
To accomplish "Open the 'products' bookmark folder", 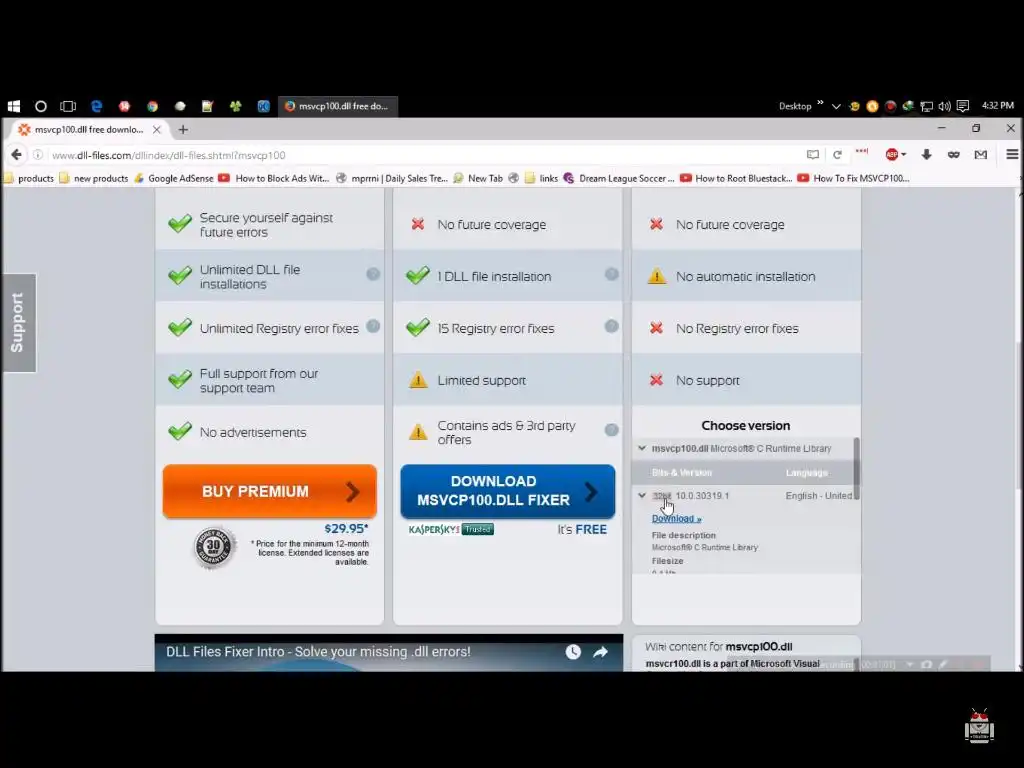I will (29, 178).
